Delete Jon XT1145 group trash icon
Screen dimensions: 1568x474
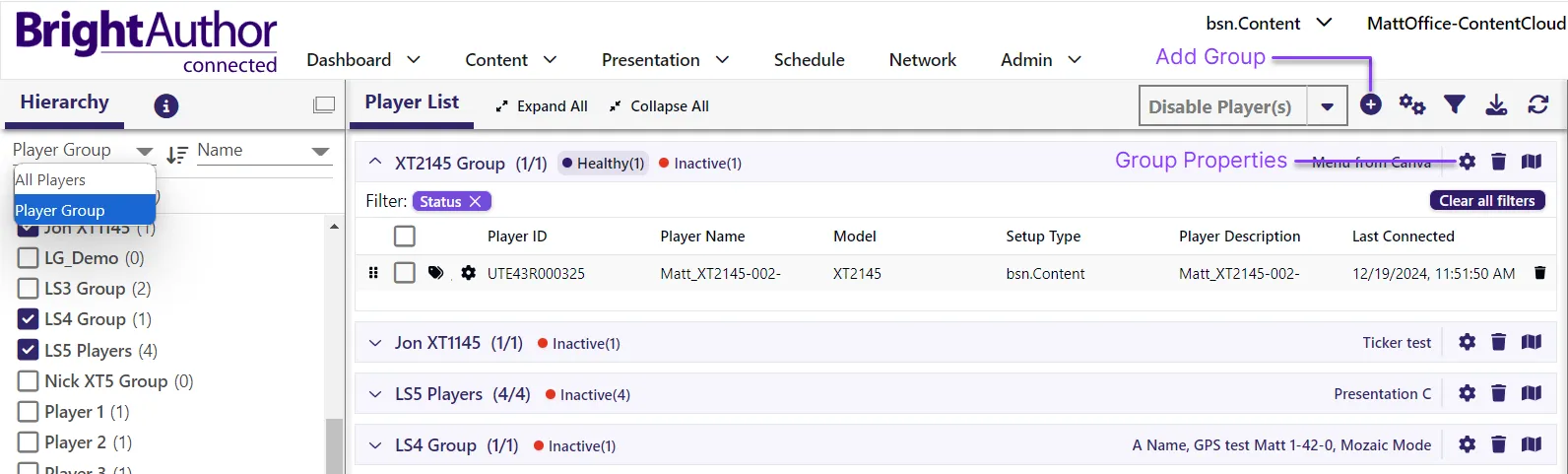click(1499, 342)
